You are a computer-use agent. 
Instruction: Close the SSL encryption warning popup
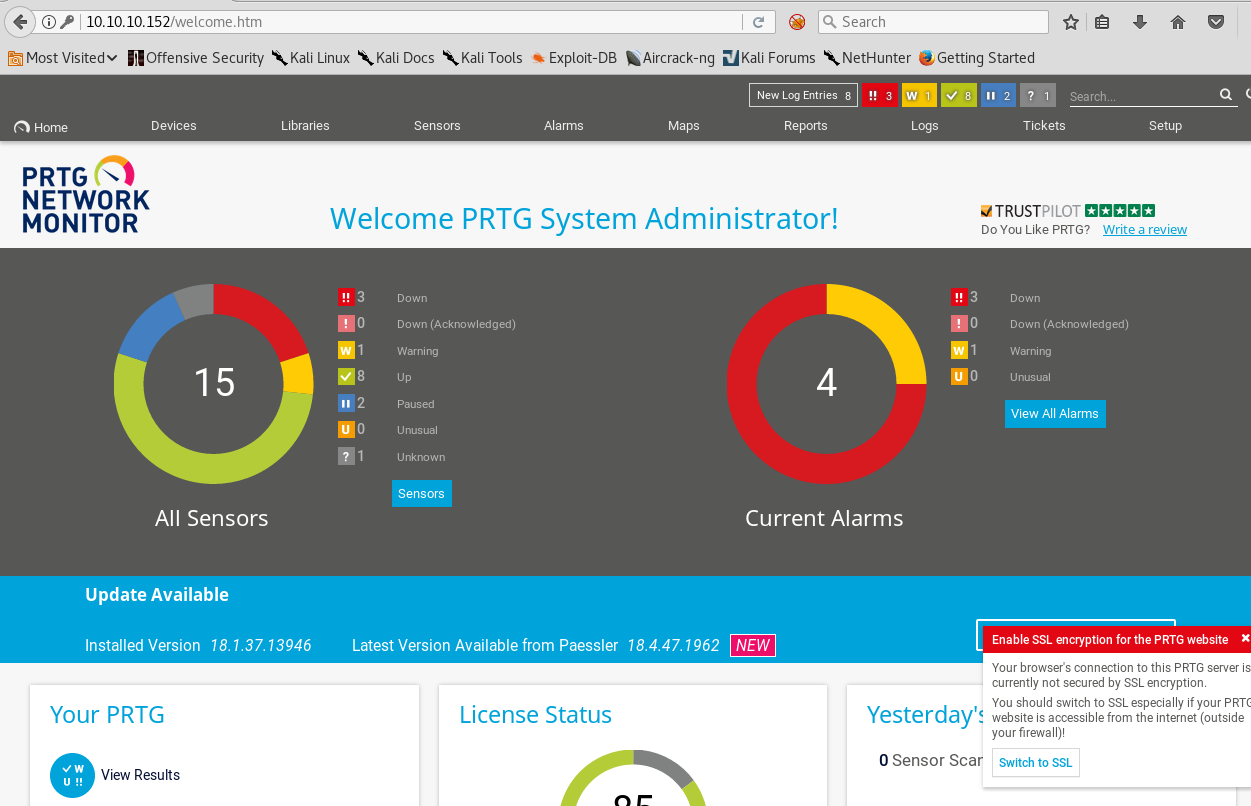(x=1245, y=638)
